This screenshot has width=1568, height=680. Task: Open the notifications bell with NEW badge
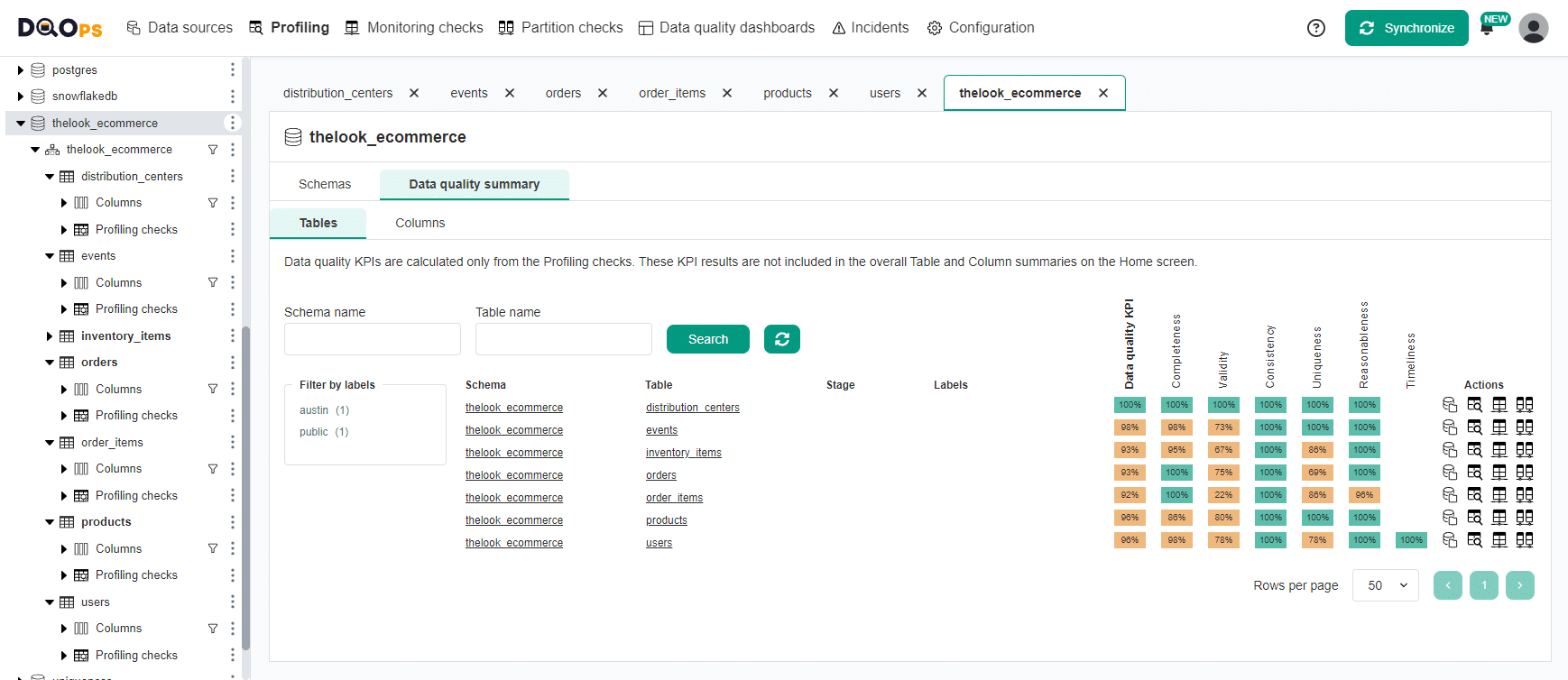coord(1487,28)
